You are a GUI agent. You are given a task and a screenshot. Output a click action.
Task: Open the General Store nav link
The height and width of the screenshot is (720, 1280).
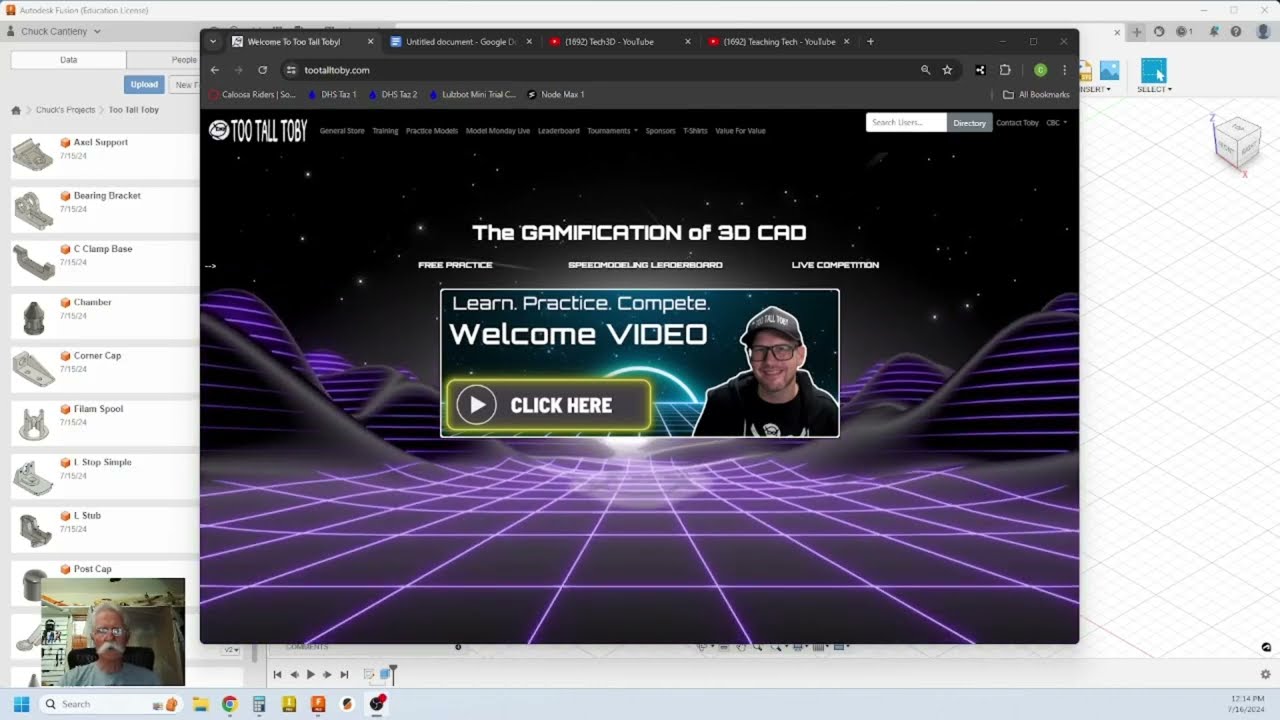click(342, 131)
